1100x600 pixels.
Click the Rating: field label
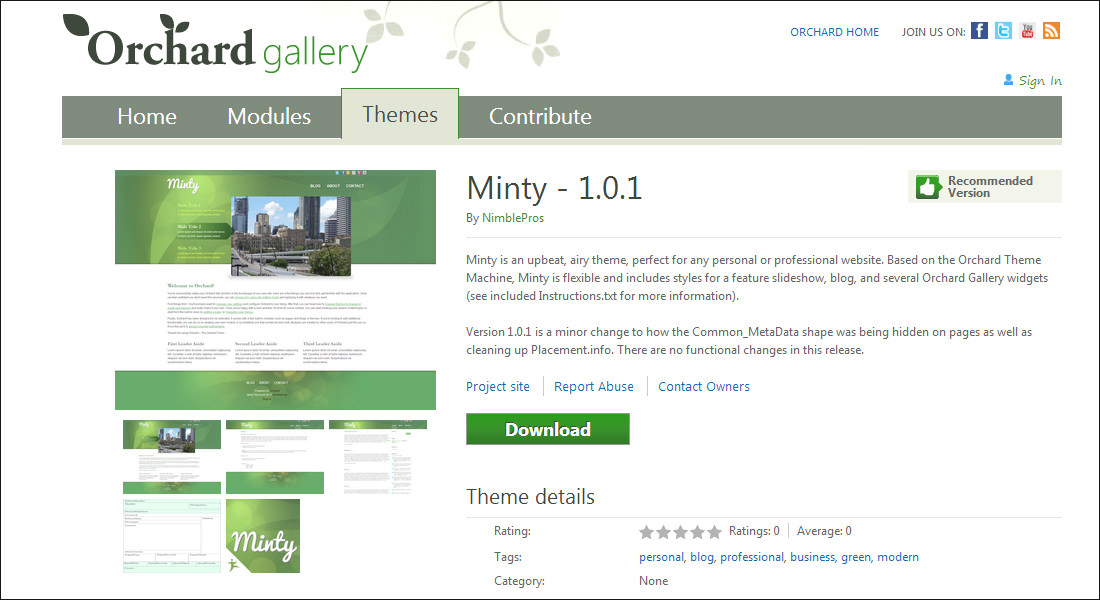tap(512, 531)
